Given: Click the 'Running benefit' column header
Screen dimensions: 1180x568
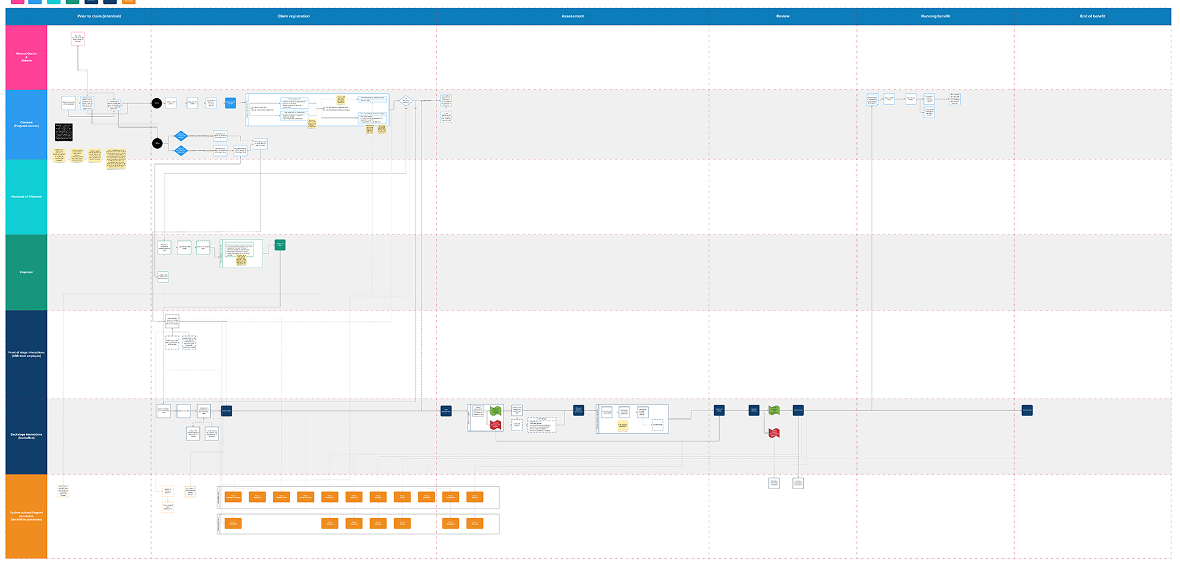Looking at the screenshot, I should 935,17.
